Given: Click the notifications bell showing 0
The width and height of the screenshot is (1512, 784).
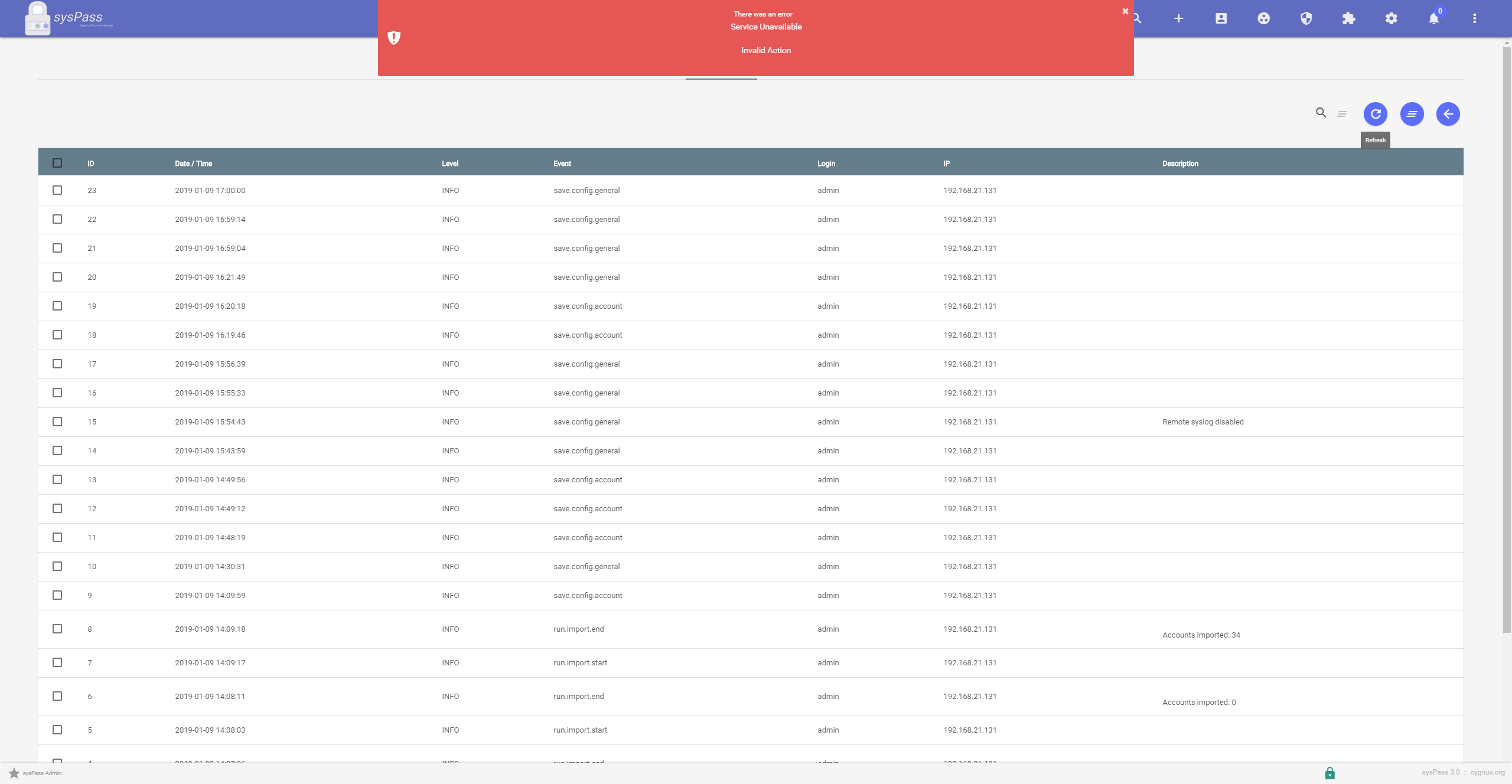Looking at the screenshot, I should [1433, 18].
